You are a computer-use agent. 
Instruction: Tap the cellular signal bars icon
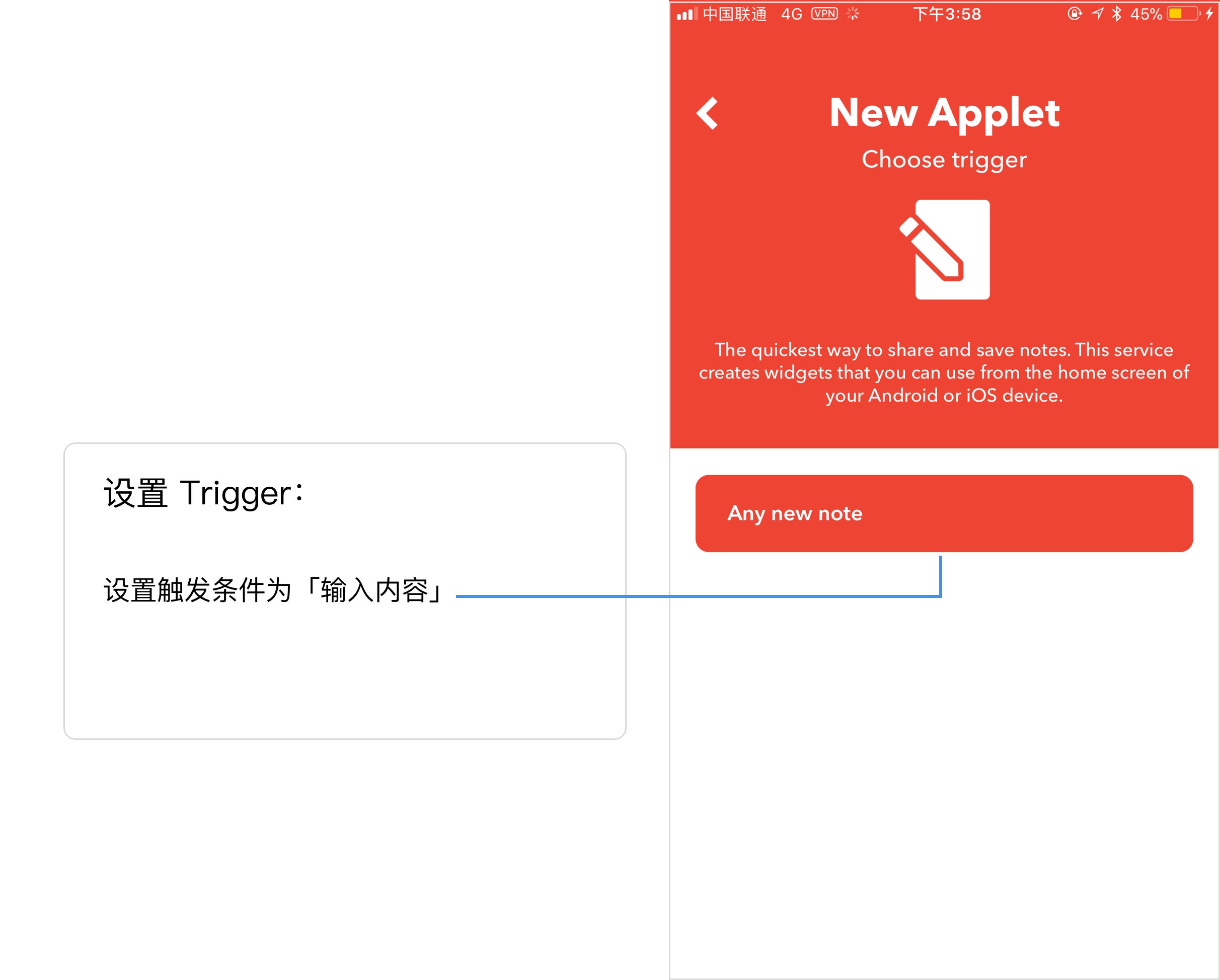click(687, 14)
